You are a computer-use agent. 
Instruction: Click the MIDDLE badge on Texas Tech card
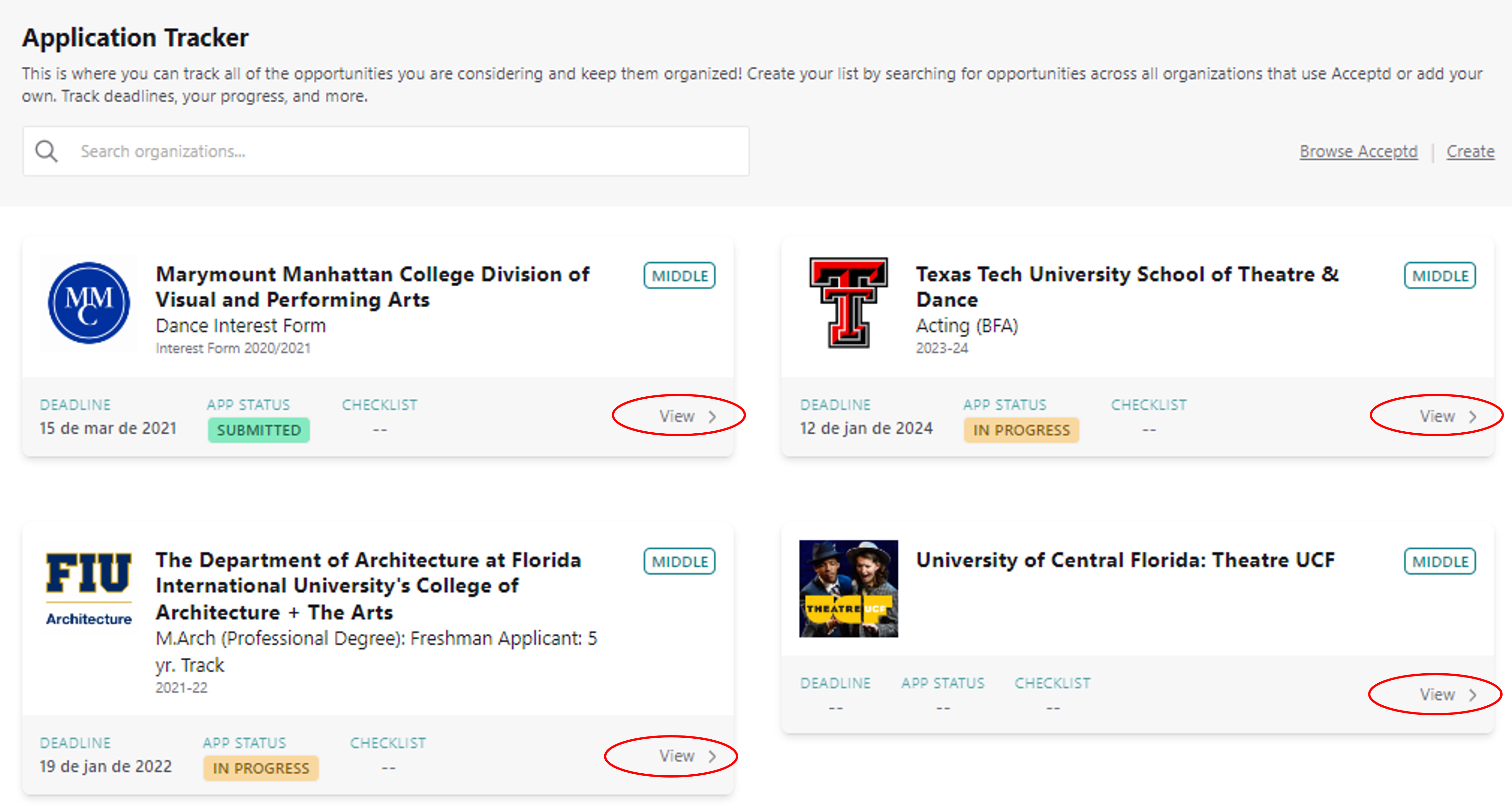(1439, 276)
